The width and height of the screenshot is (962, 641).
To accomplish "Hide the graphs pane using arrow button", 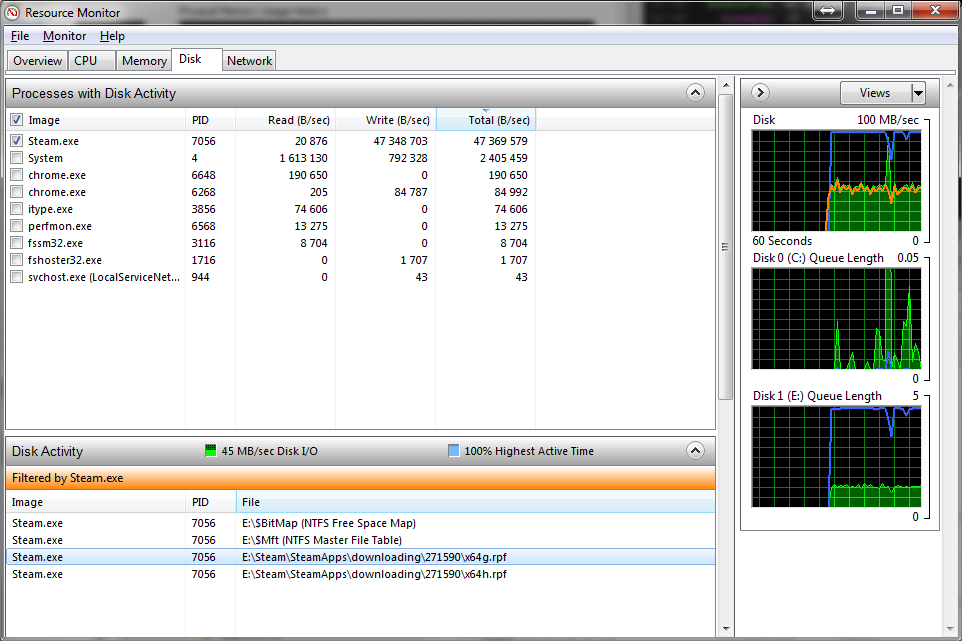I will tap(760, 93).
